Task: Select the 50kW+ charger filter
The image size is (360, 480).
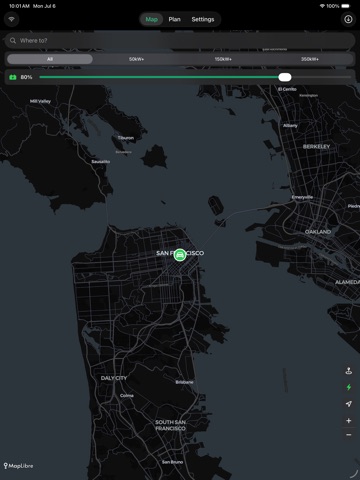Action: coord(136,59)
